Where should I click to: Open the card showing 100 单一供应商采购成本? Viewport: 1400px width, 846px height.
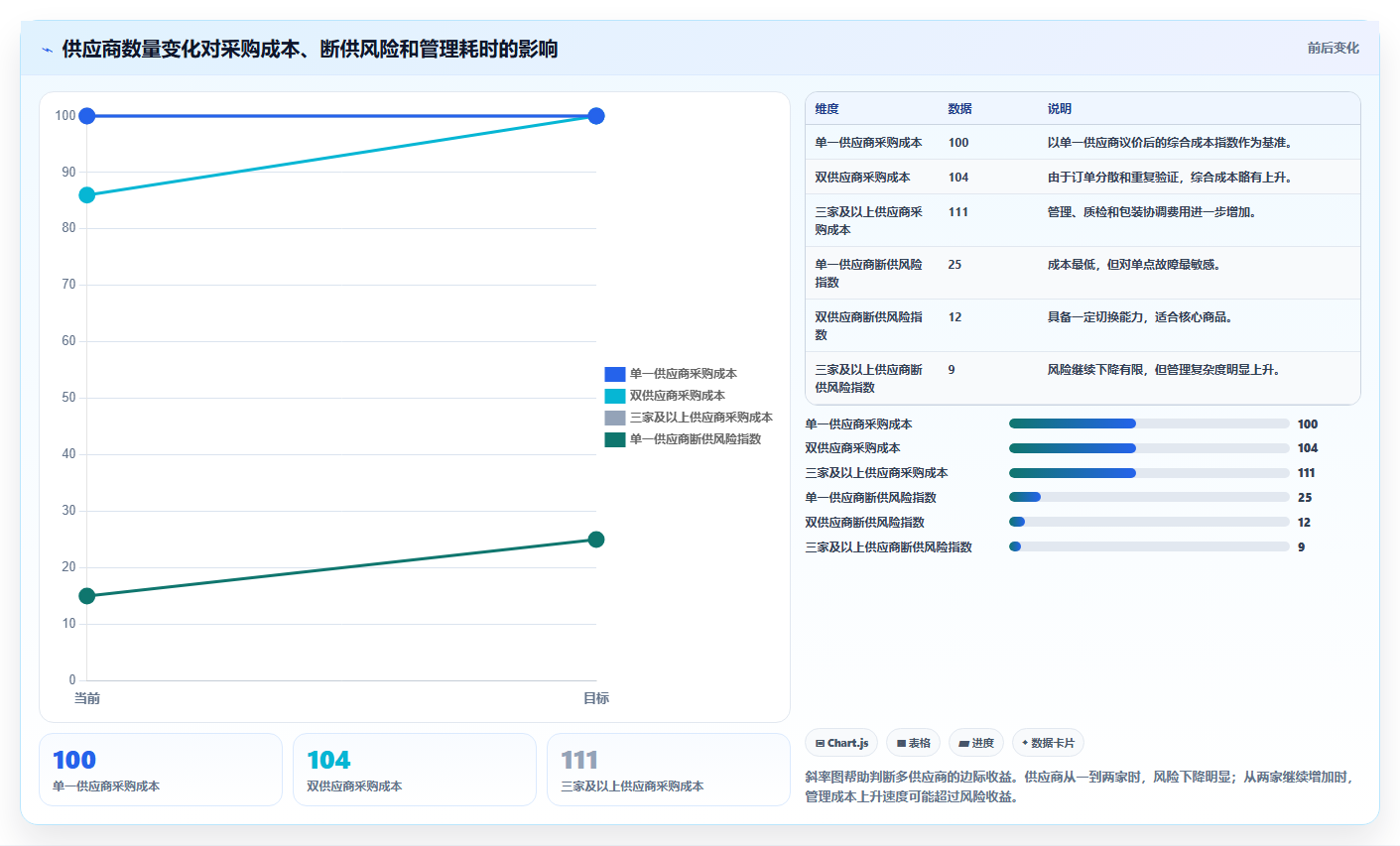(161, 770)
